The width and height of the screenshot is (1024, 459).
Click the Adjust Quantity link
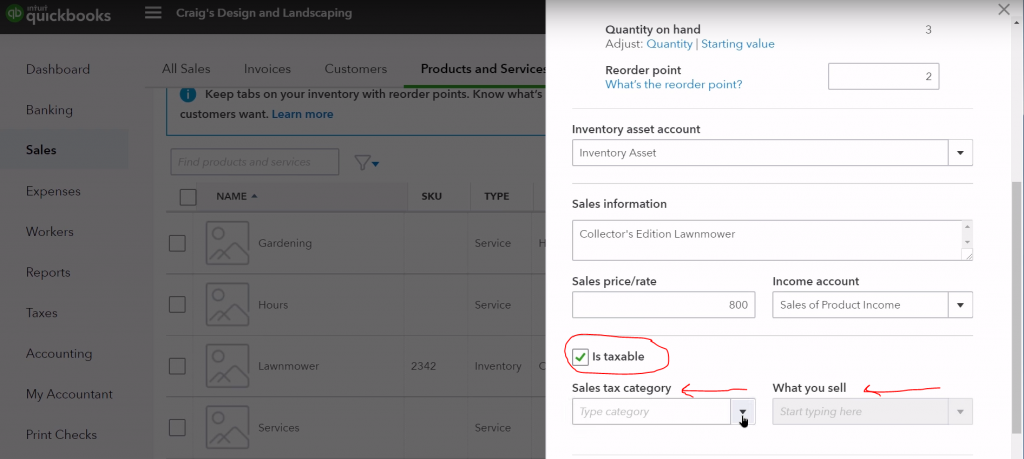tap(669, 44)
